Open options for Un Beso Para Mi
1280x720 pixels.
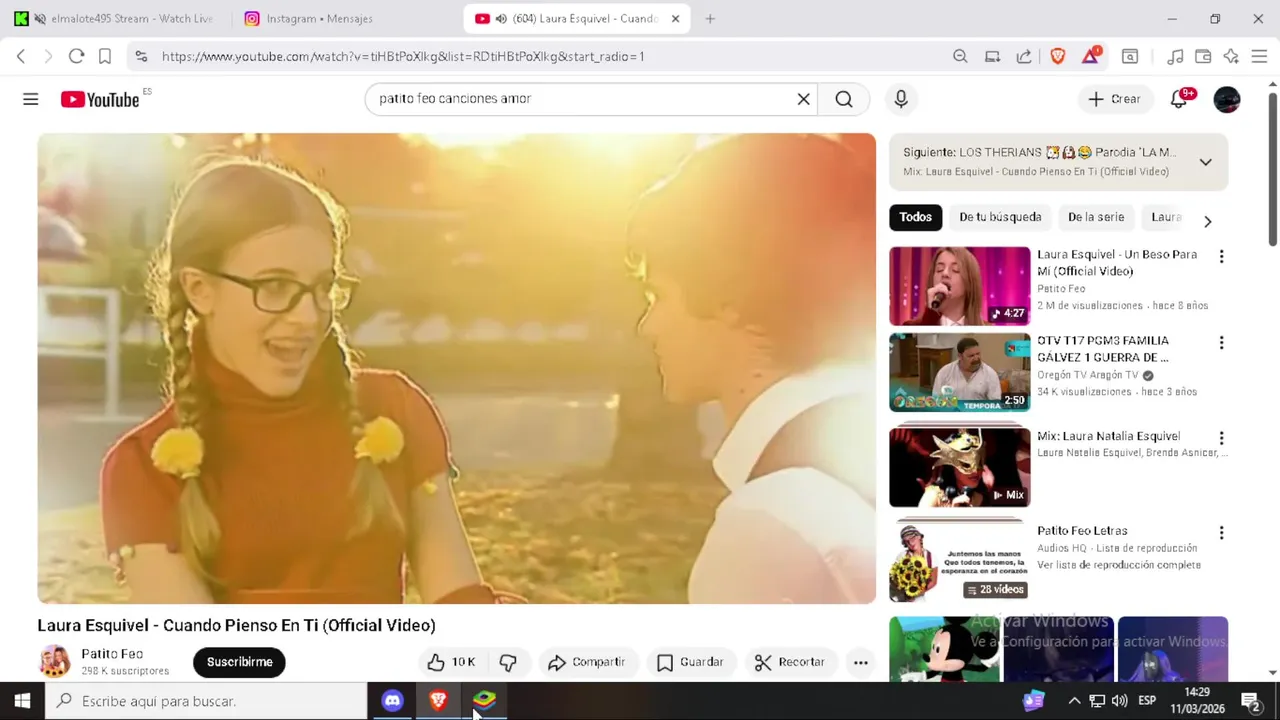point(1221,257)
